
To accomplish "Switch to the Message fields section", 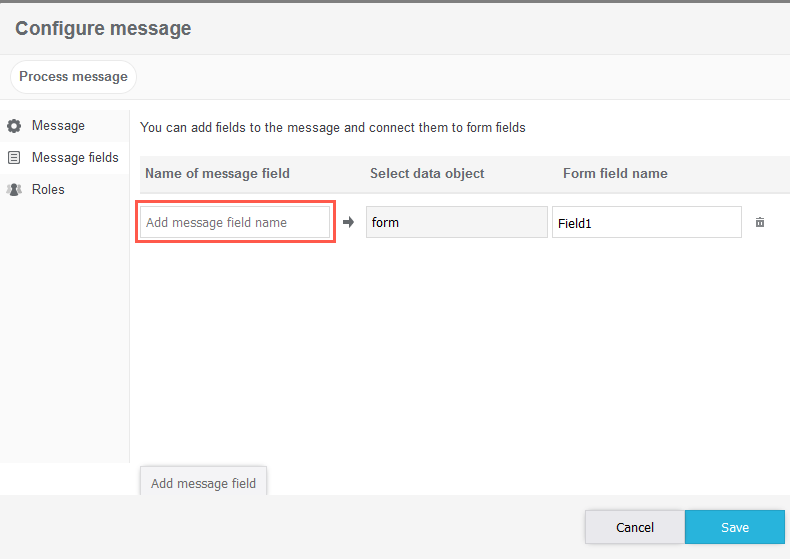I will point(74,158).
